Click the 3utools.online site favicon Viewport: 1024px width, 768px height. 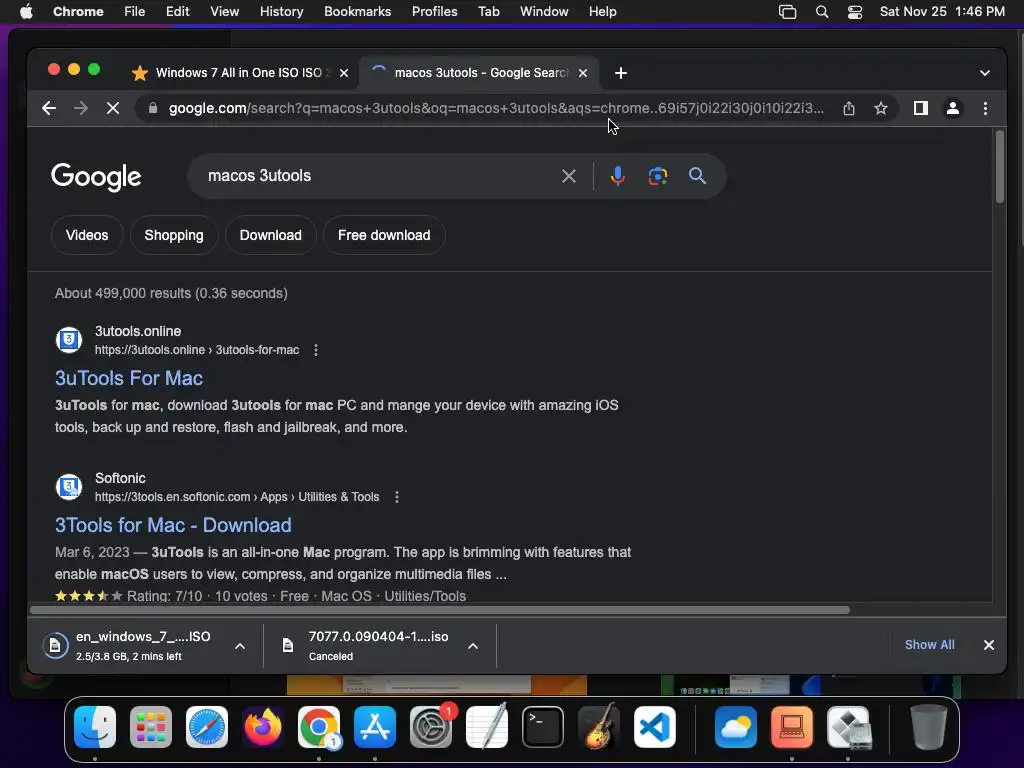(x=69, y=340)
